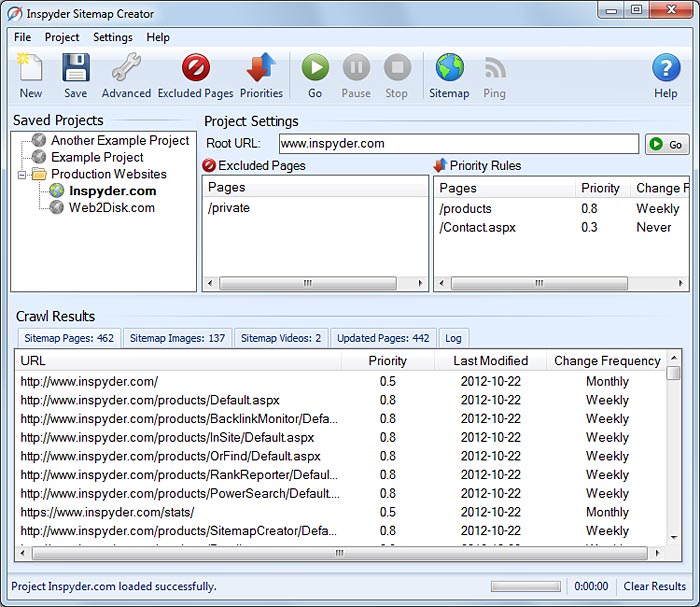The height and width of the screenshot is (607, 700).
Task: Select /private excluded page entry
Action: tap(229, 208)
